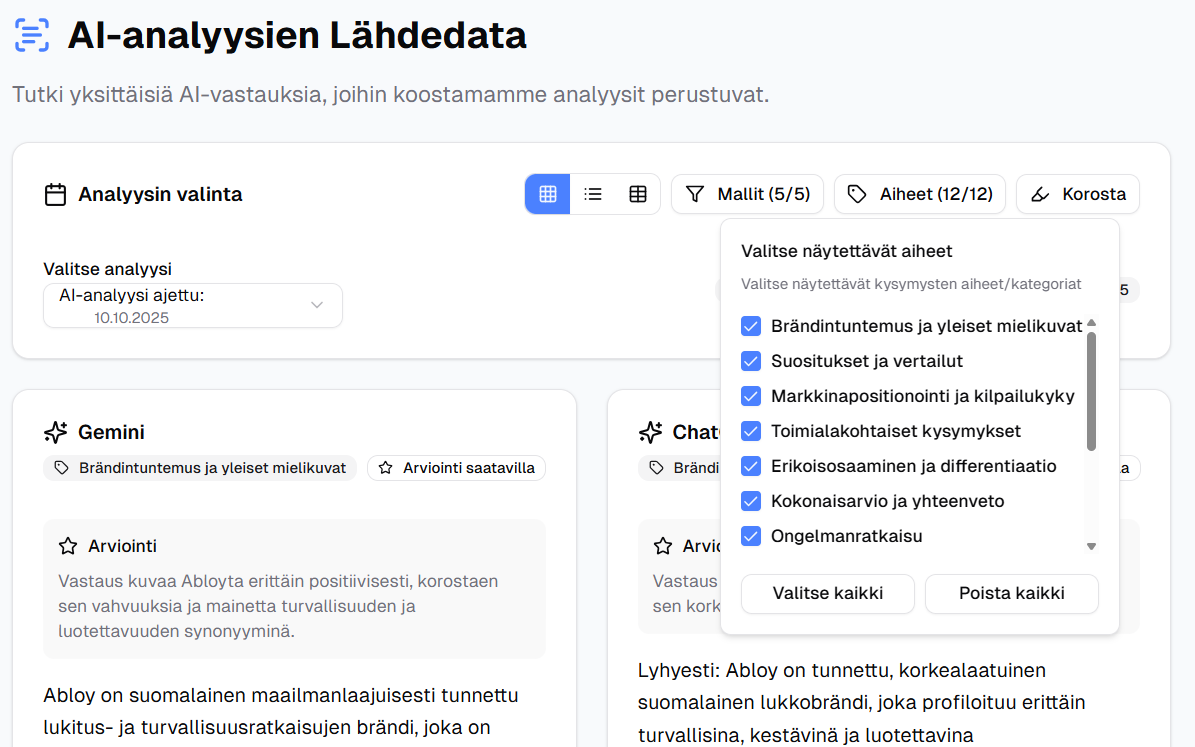Image resolution: width=1195 pixels, height=747 pixels.
Task: Click calendar icon beside Analyysin valinta
Action: 56,194
